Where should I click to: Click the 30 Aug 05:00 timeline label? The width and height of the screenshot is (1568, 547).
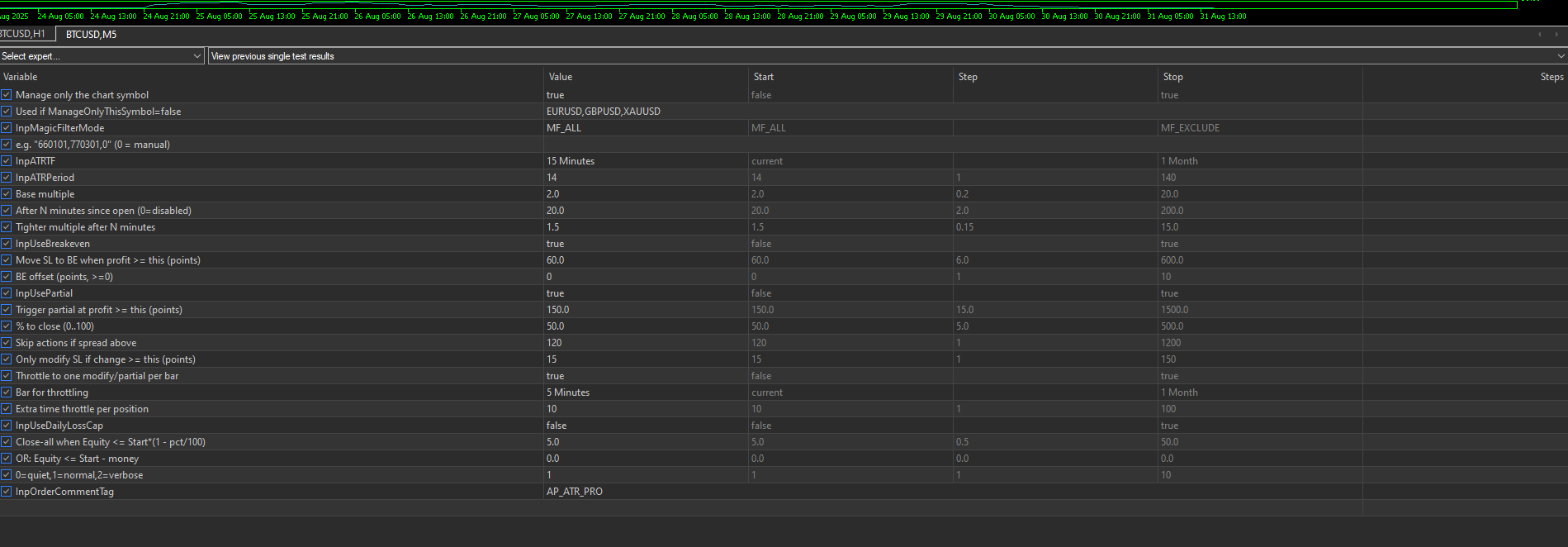[1011, 17]
